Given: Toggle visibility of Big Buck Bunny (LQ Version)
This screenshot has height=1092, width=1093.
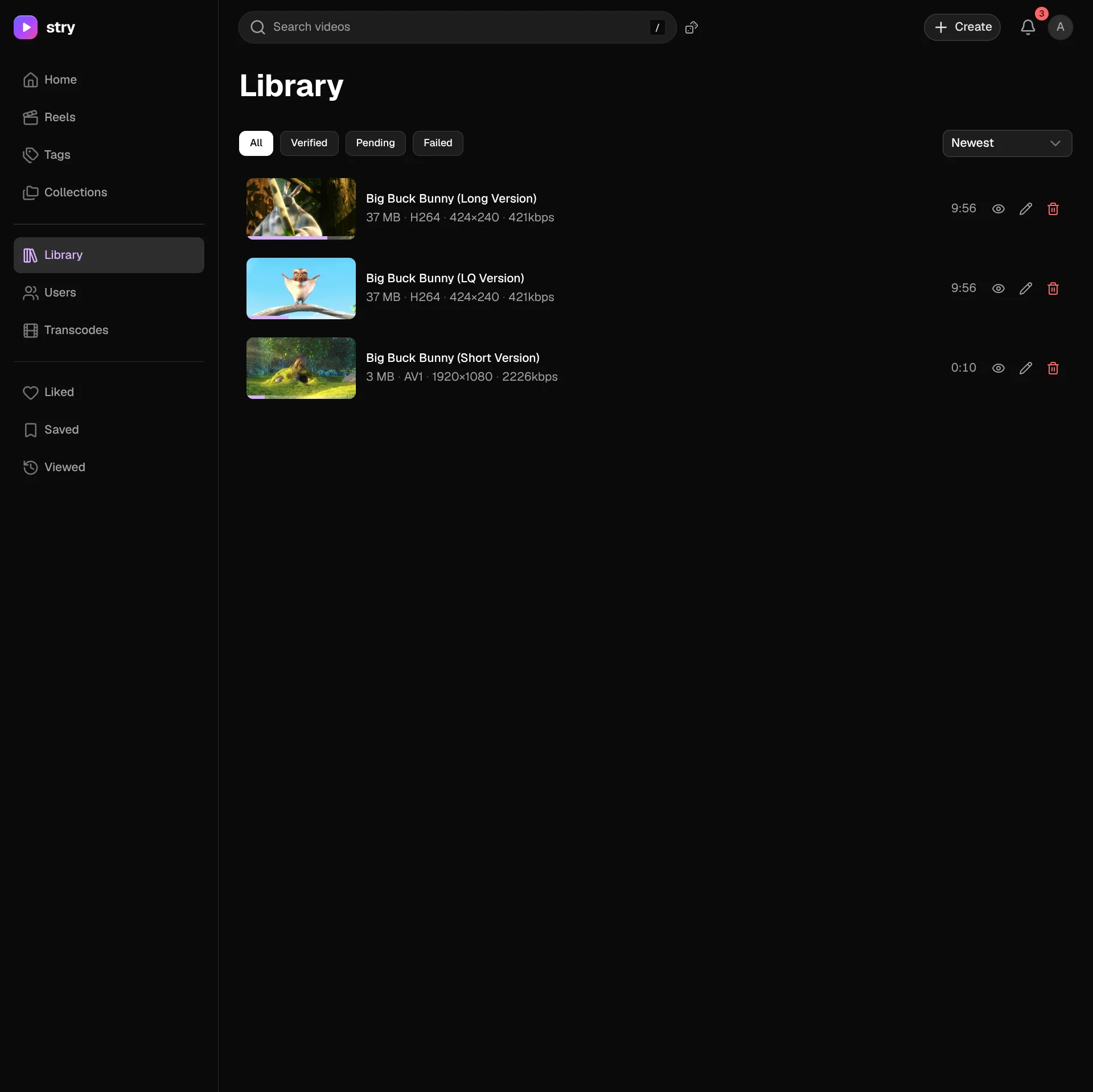Looking at the screenshot, I should click(999, 289).
